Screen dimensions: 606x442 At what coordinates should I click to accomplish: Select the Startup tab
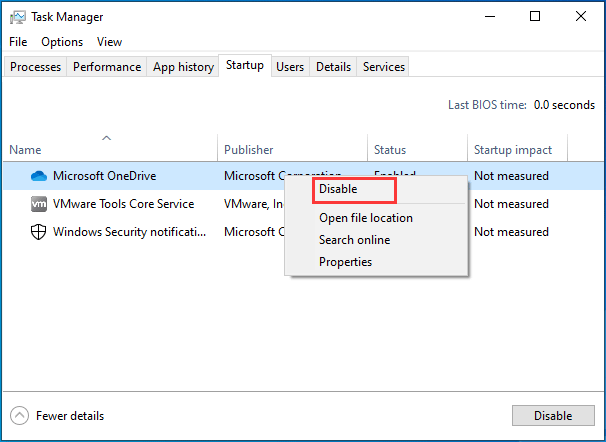(245, 65)
